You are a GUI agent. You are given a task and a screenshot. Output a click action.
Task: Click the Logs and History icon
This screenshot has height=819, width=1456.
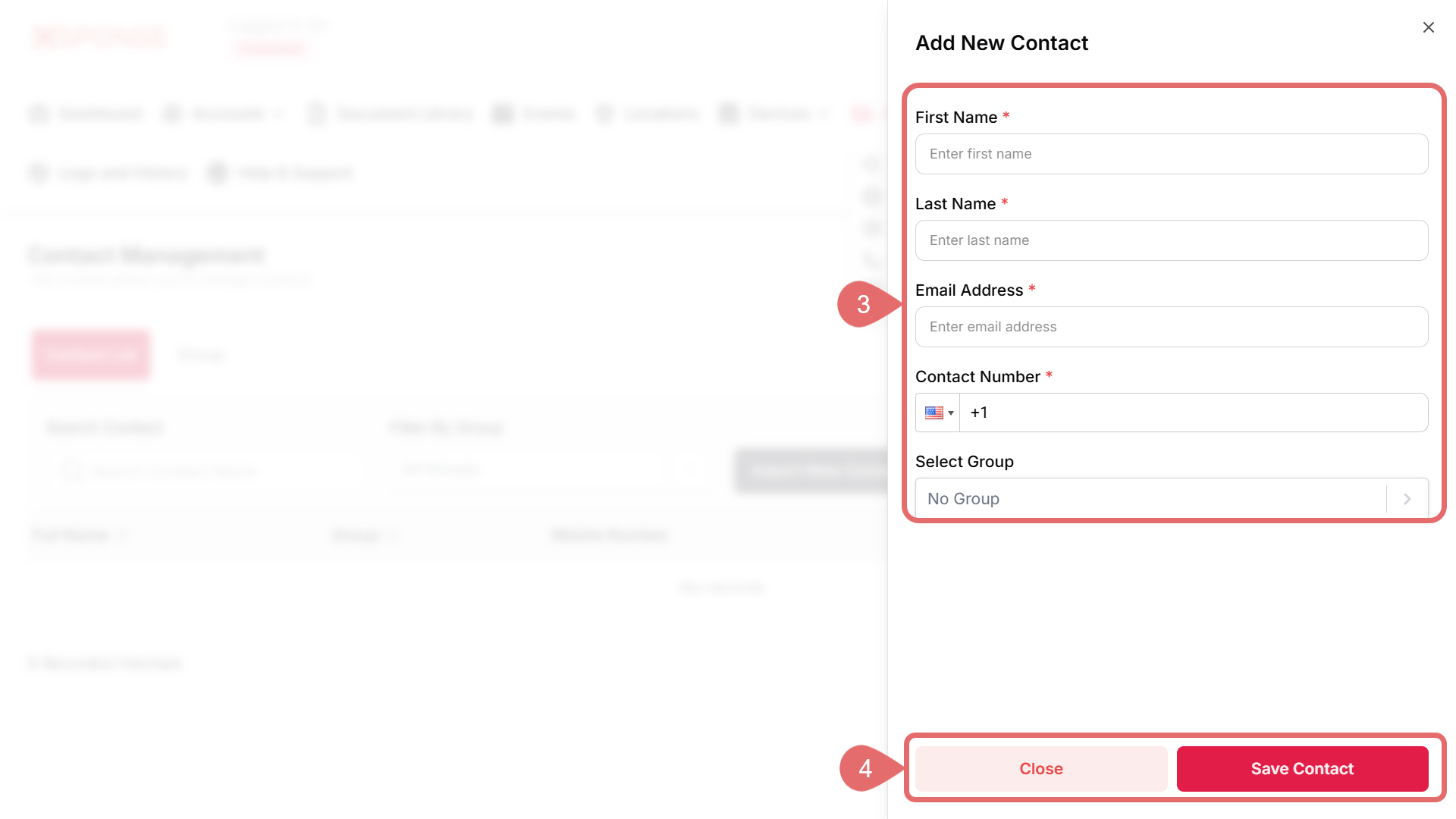tap(38, 174)
